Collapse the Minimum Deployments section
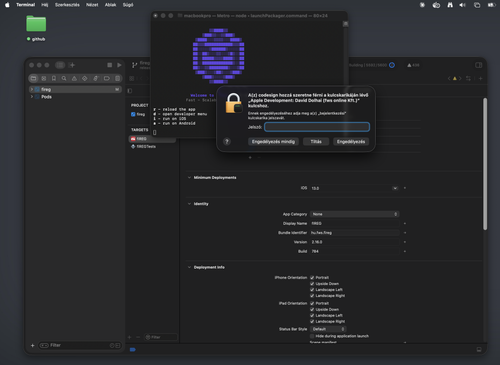 click(x=189, y=178)
